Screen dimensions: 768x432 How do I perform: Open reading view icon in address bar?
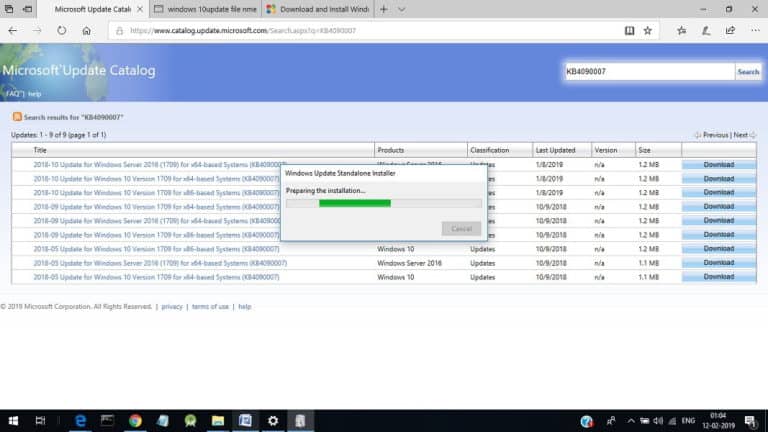pos(629,30)
